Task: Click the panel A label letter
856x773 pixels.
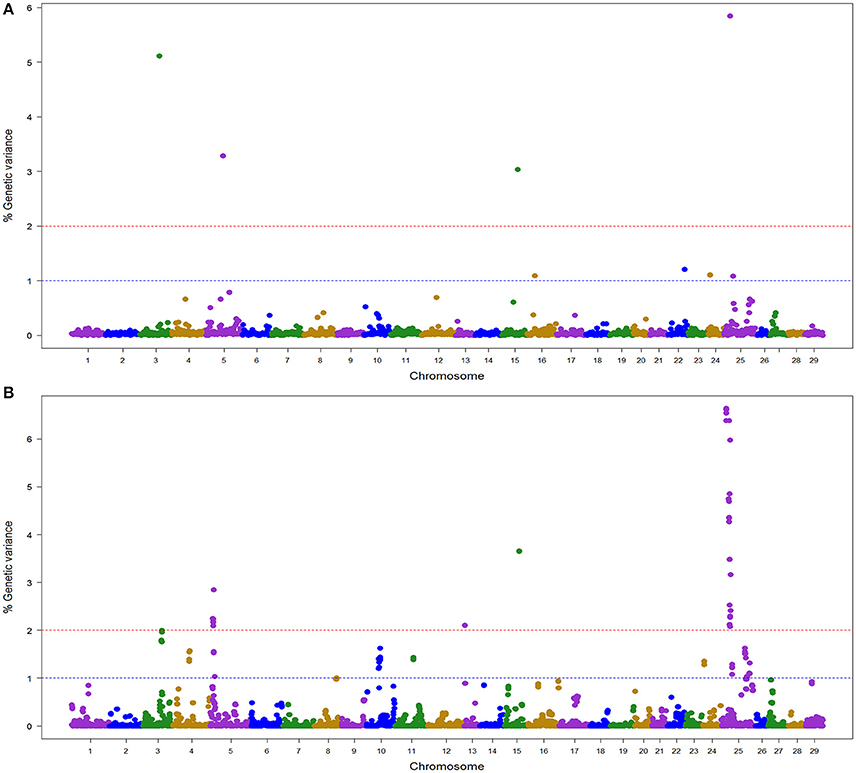Action: pos(8,9)
